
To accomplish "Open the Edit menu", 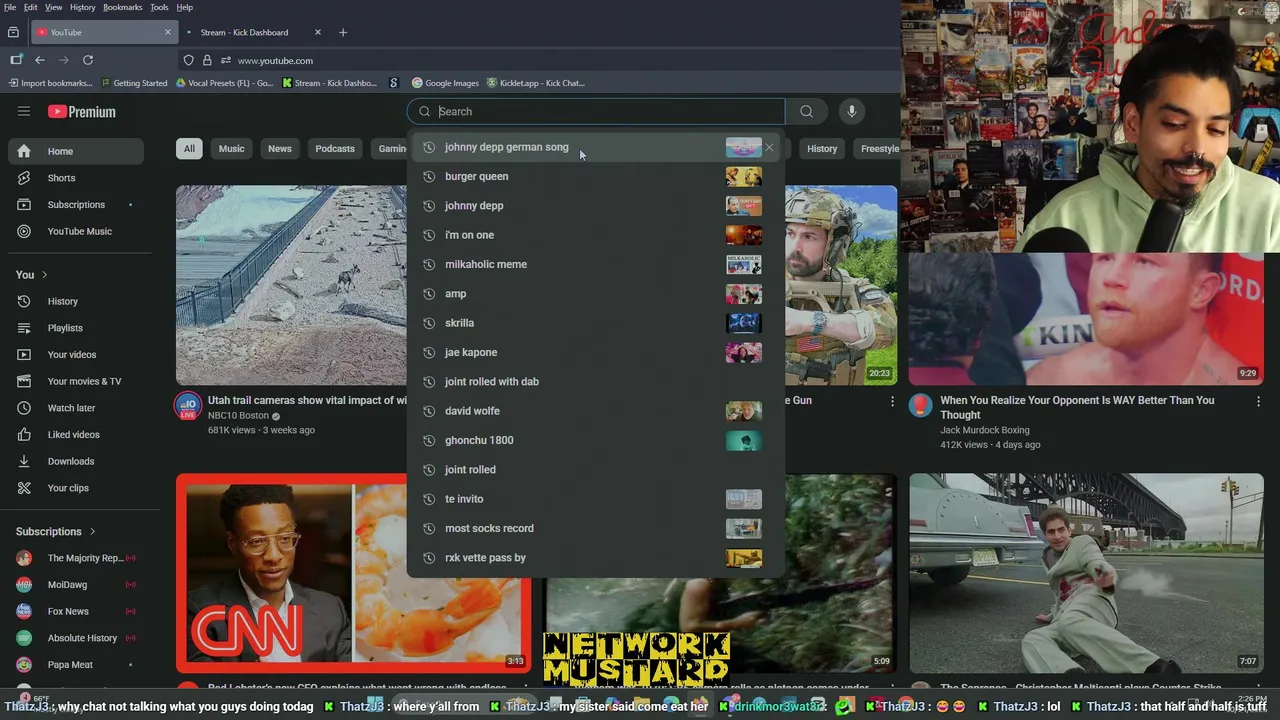I will [31, 7].
